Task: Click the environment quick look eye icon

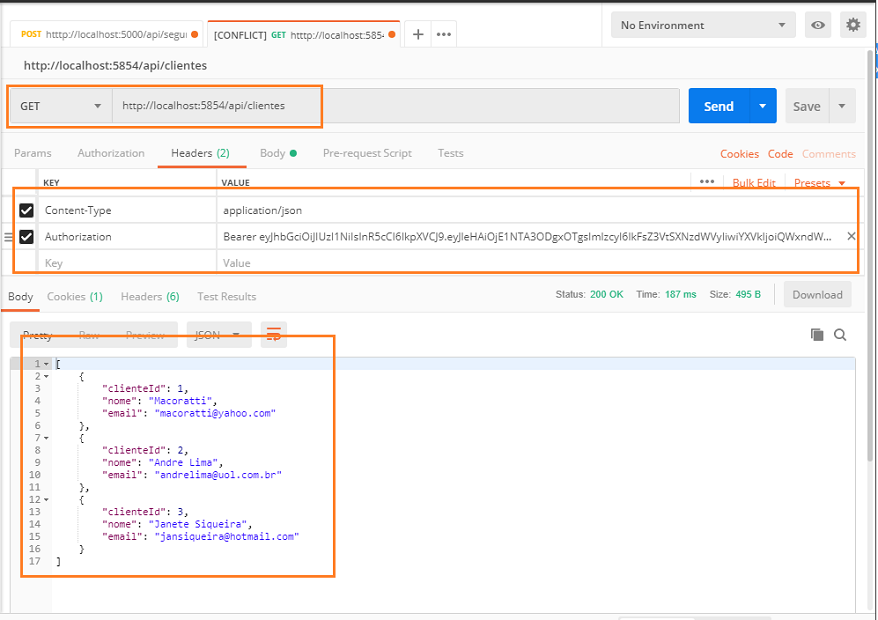Action: click(x=818, y=25)
